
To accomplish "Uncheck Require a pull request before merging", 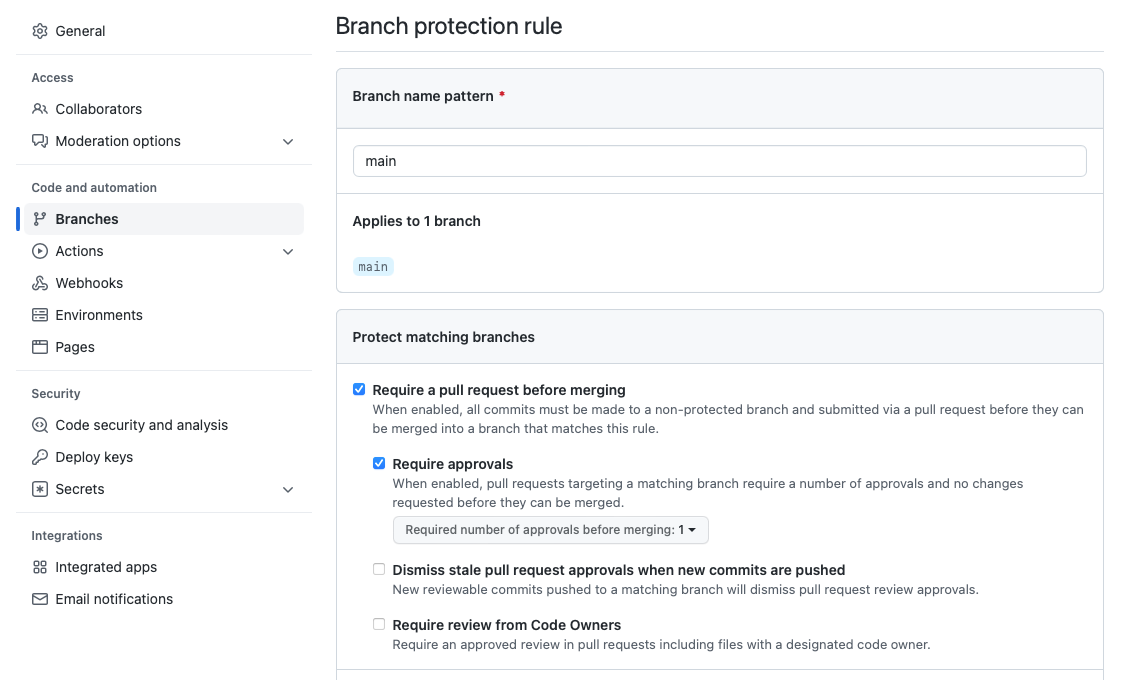I will (x=359, y=390).
